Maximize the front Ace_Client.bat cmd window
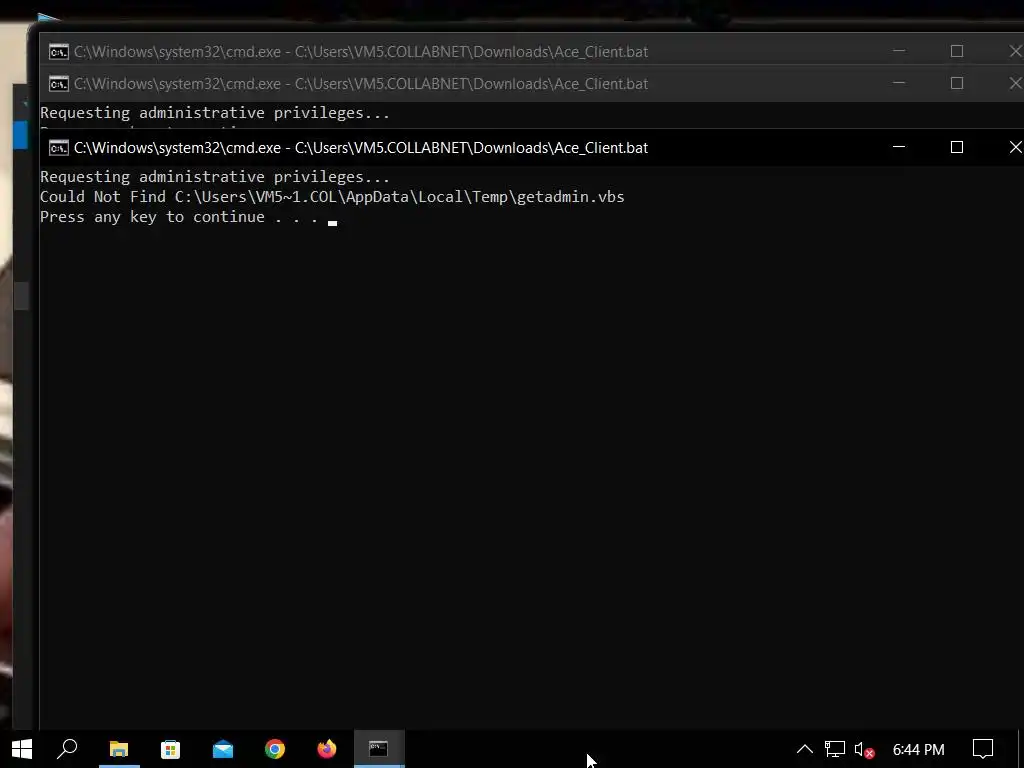 pyautogui.click(x=957, y=147)
